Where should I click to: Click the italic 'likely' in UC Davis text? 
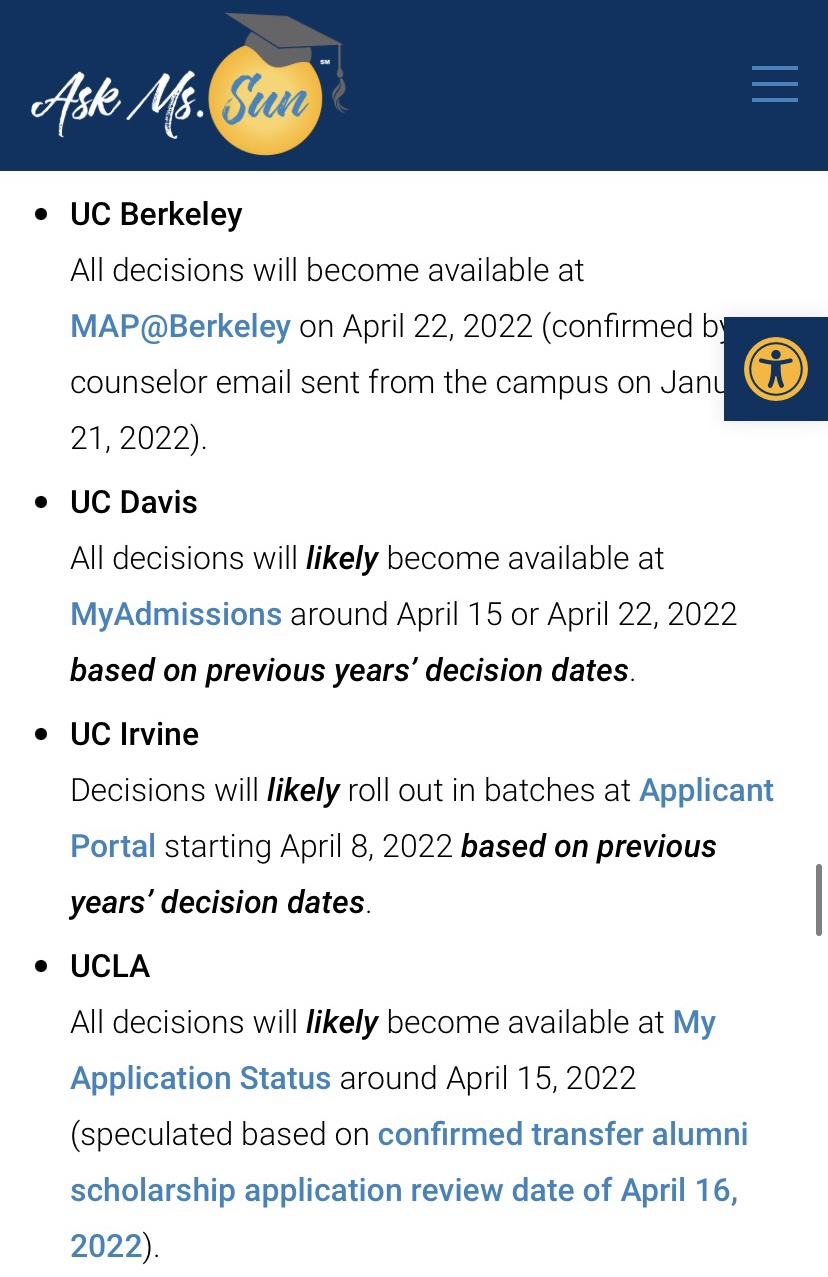[x=342, y=558]
